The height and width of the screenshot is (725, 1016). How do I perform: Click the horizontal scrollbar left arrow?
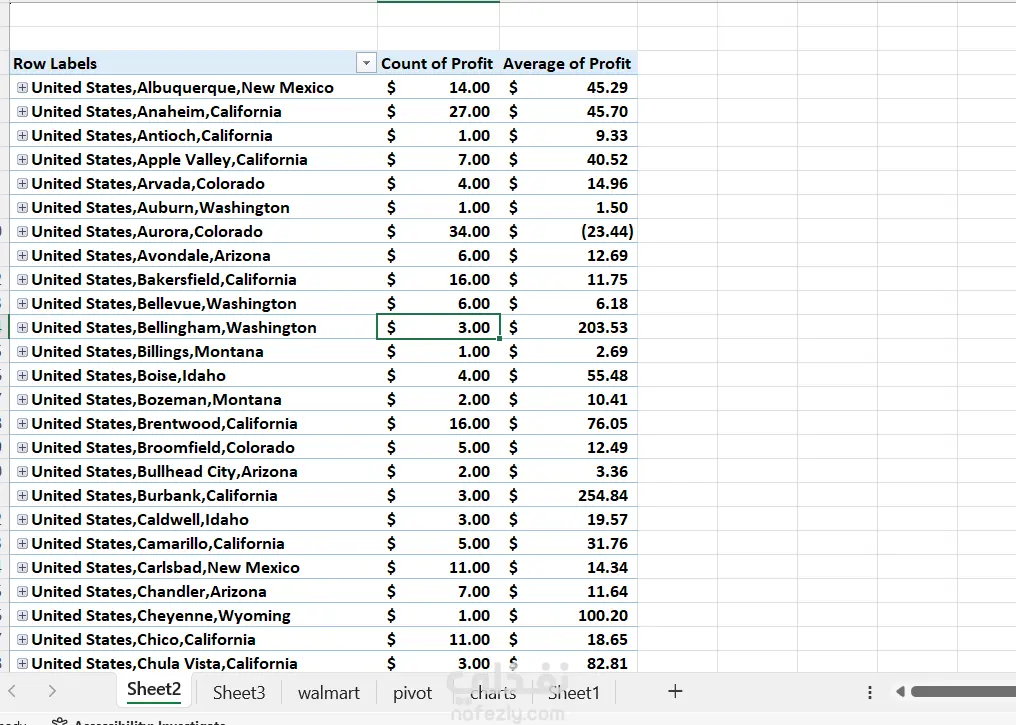click(x=900, y=692)
